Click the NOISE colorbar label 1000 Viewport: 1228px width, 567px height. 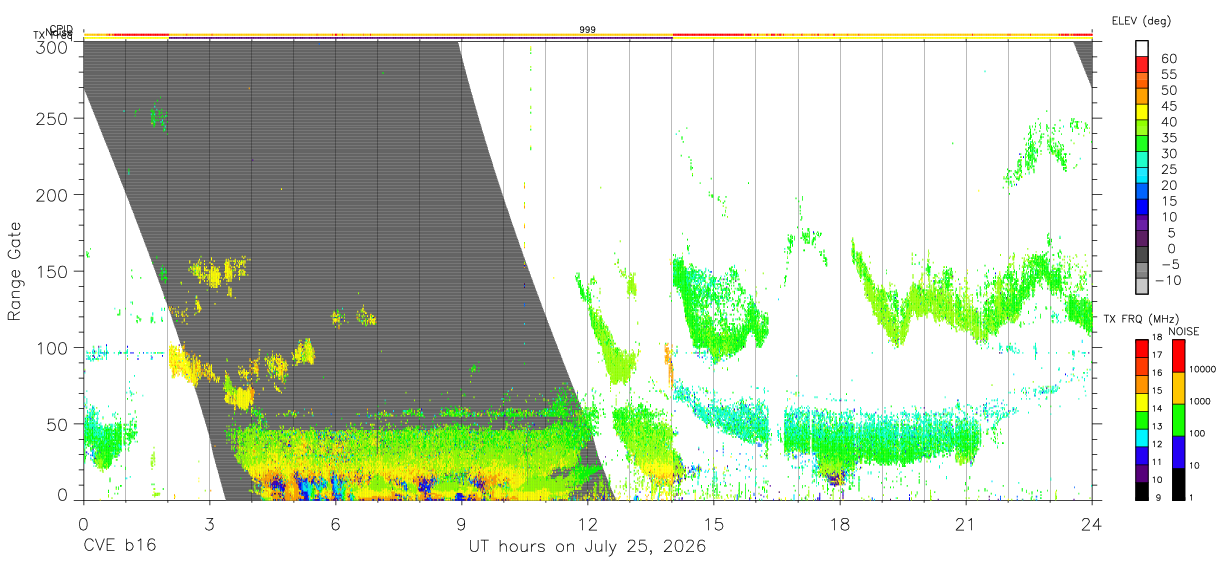1202,401
